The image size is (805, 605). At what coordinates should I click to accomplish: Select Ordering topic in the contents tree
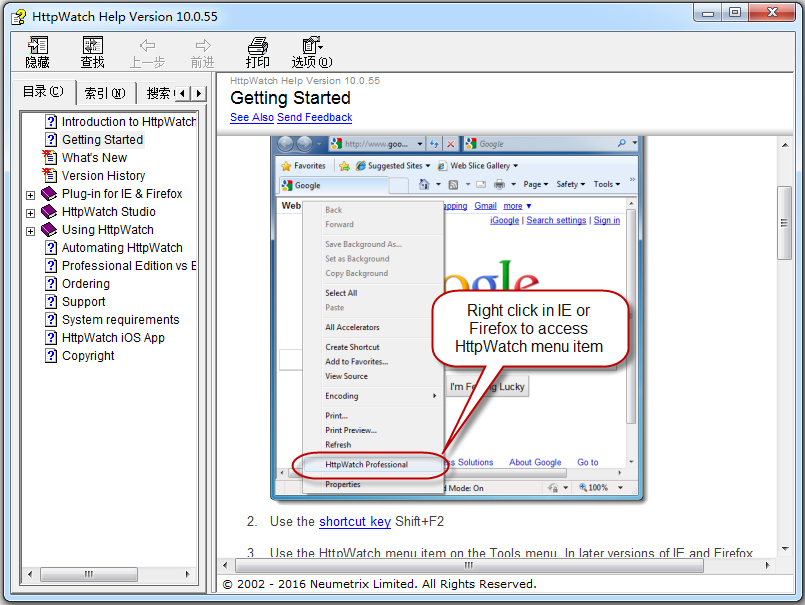click(86, 284)
